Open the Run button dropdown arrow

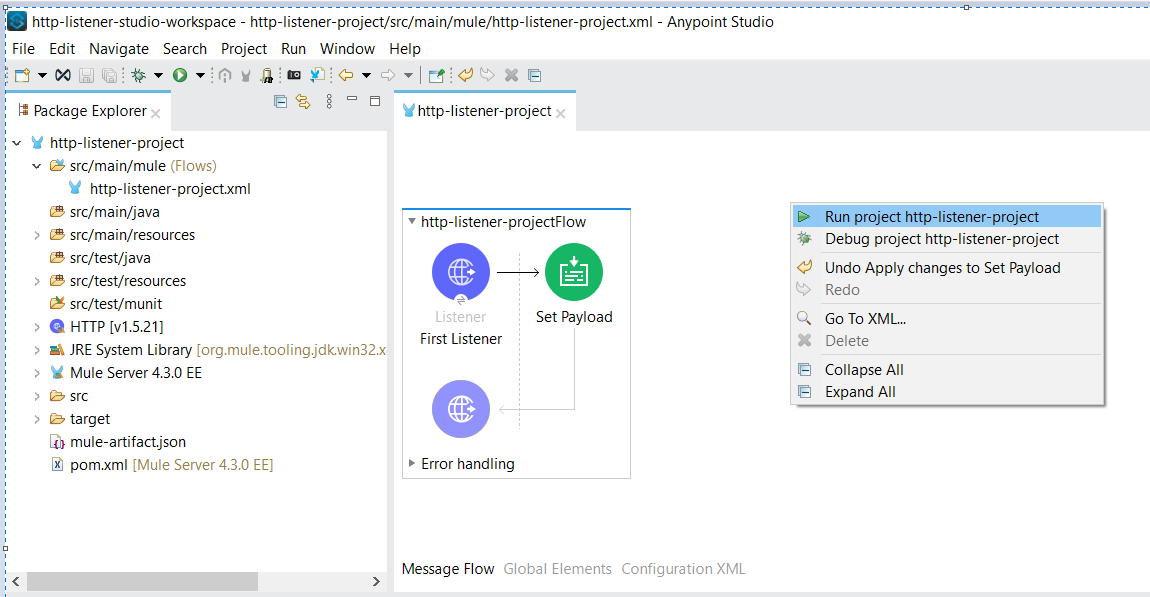coord(200,75)
